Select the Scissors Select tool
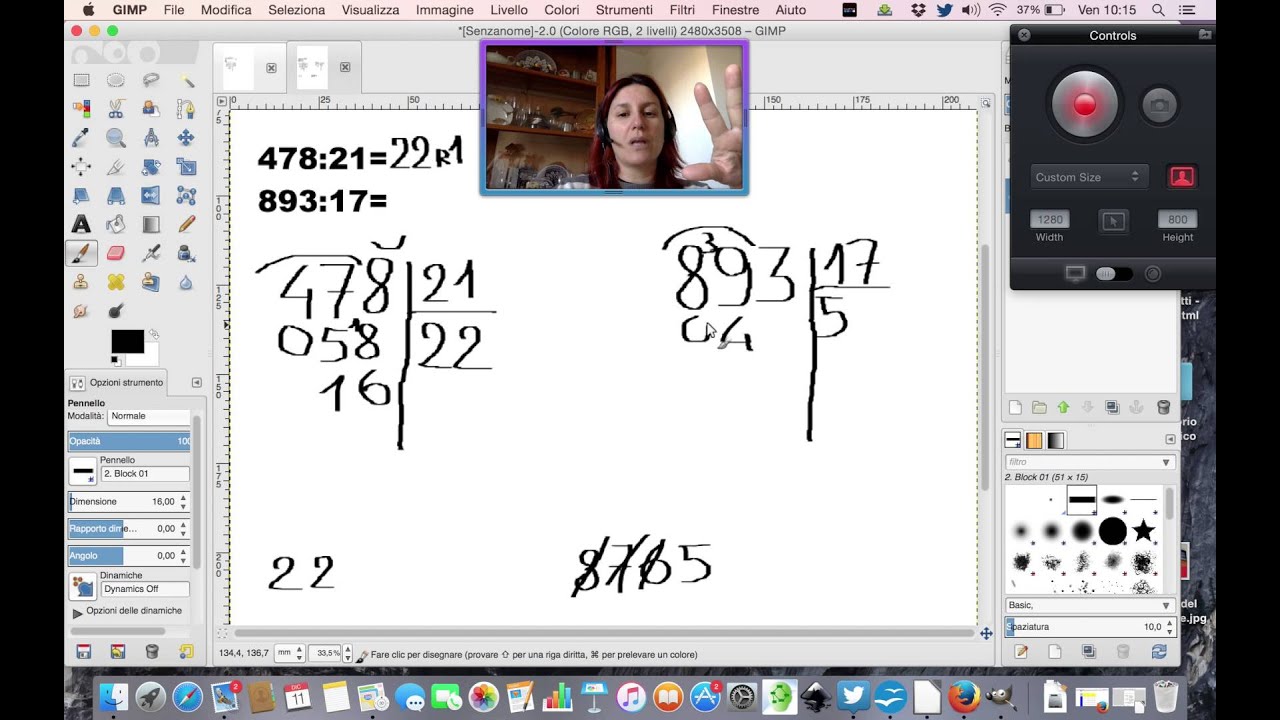This screenshot has height=720, width=1280. (x=116, y=109)
